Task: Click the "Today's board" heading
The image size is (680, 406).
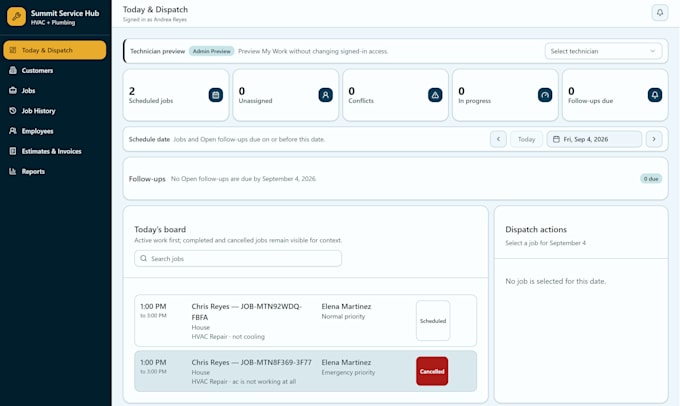Action: (160, 229)
